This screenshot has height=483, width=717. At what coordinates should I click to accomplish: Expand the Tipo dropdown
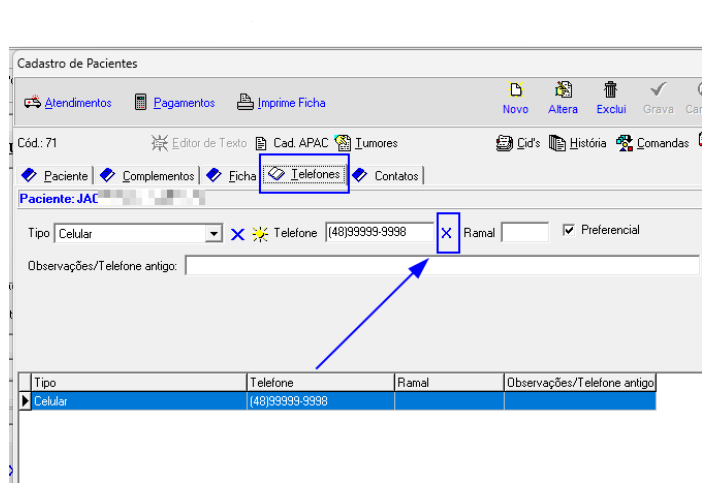point(213,234)
